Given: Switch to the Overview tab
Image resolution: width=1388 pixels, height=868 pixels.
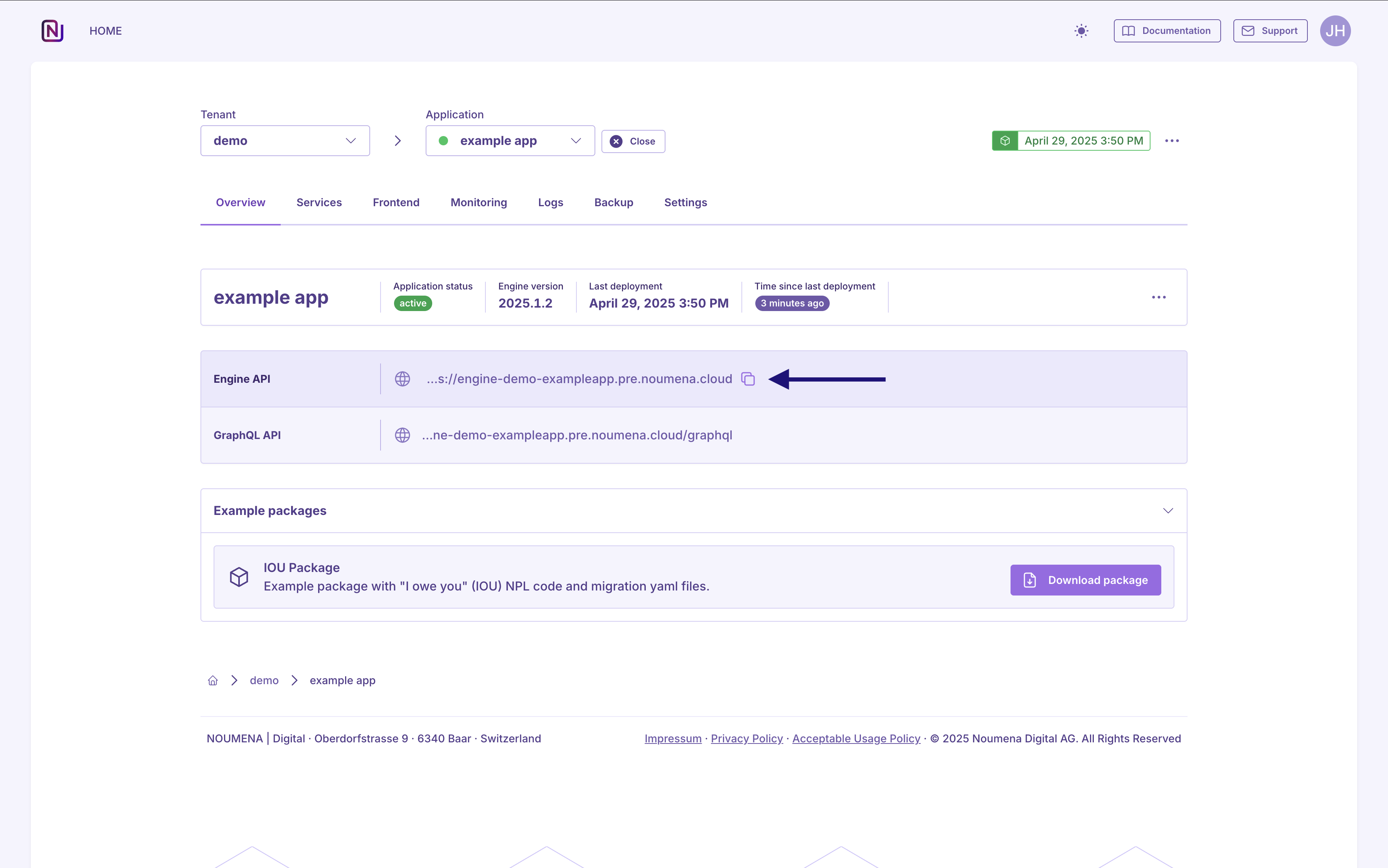Looking at the screenshot, I should 241,203.
